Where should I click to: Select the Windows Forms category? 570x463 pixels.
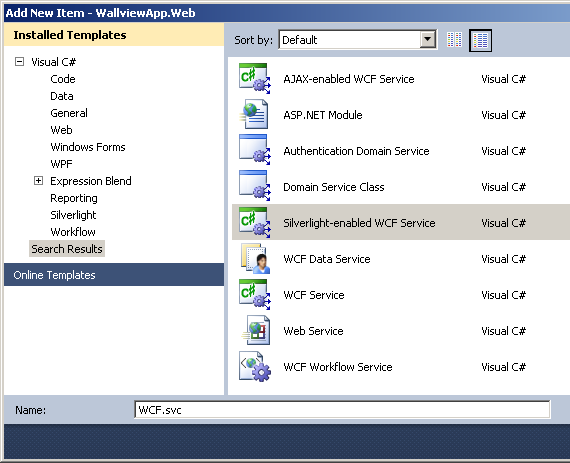88,147
